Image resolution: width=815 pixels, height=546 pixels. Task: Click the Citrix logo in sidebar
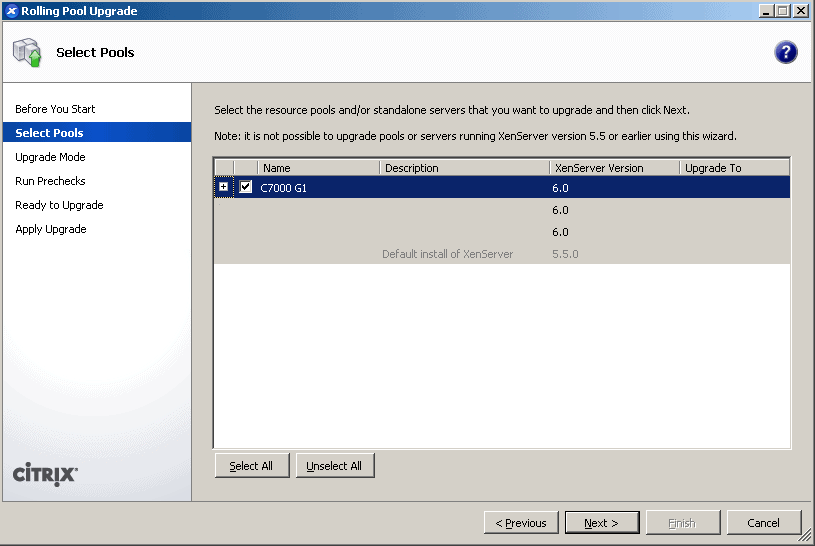(45, 474)
